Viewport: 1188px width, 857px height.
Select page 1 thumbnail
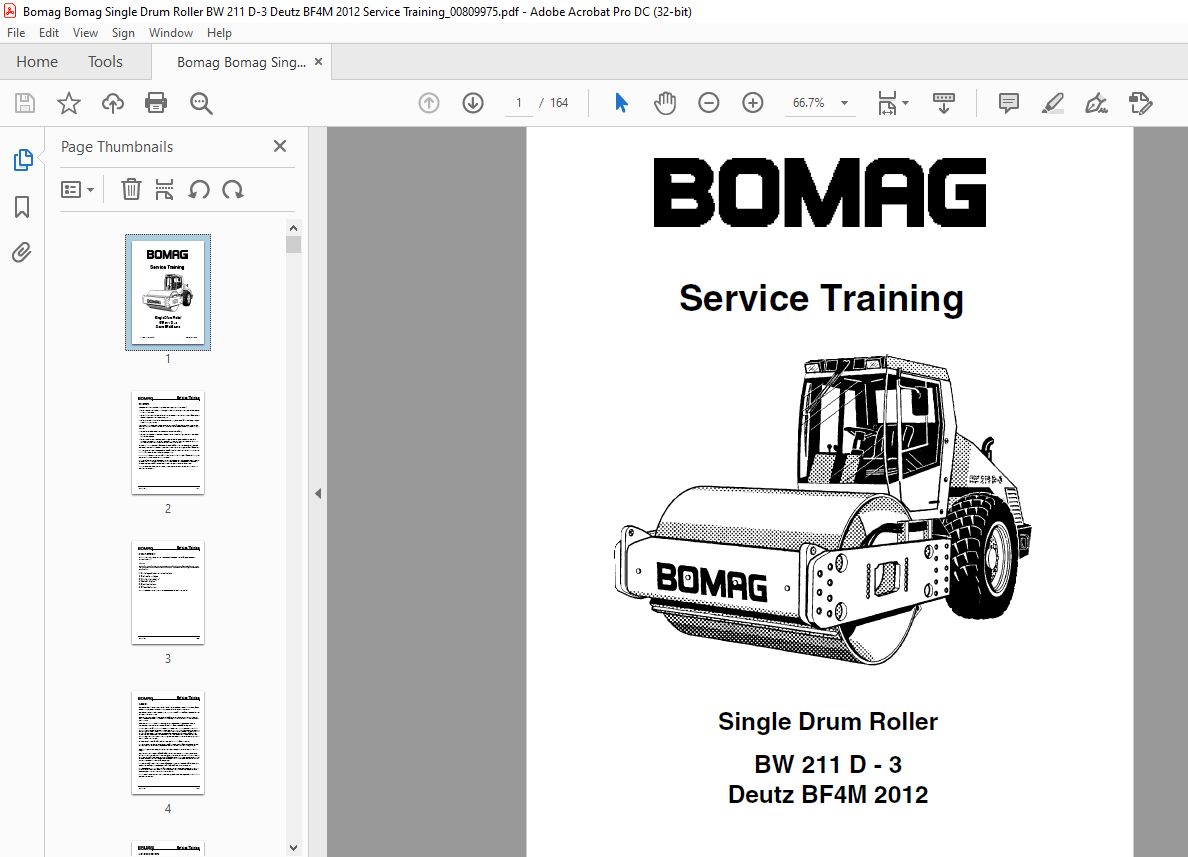pyautogui.click(x=168, y=292)
